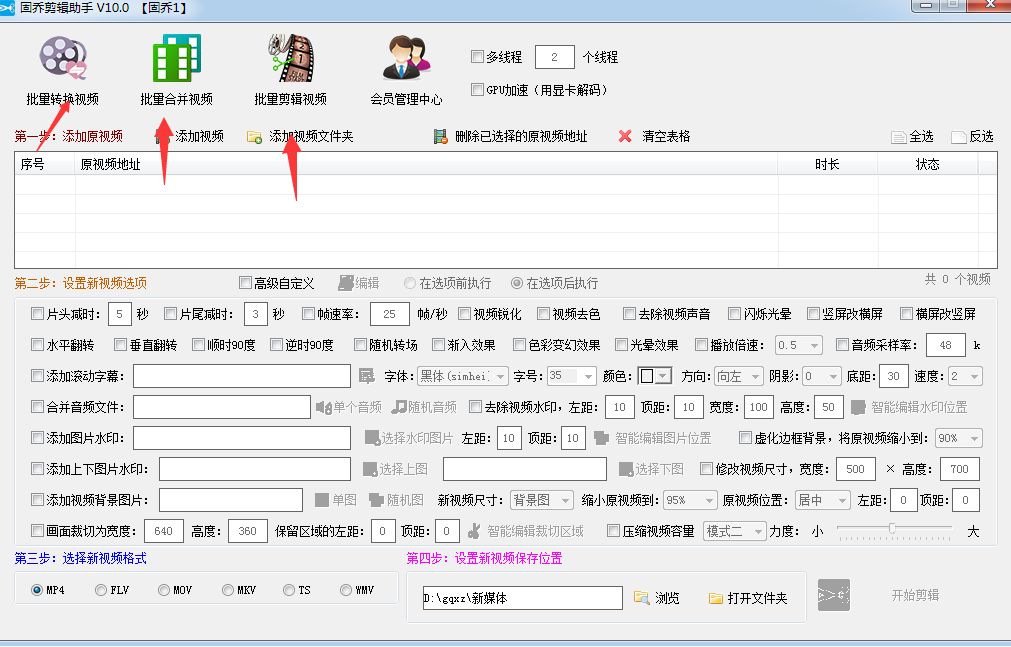The height and width of the screenshot is (647, 1011).
Task: Click the 反选 invert selection icon
Action: (959, 137)
